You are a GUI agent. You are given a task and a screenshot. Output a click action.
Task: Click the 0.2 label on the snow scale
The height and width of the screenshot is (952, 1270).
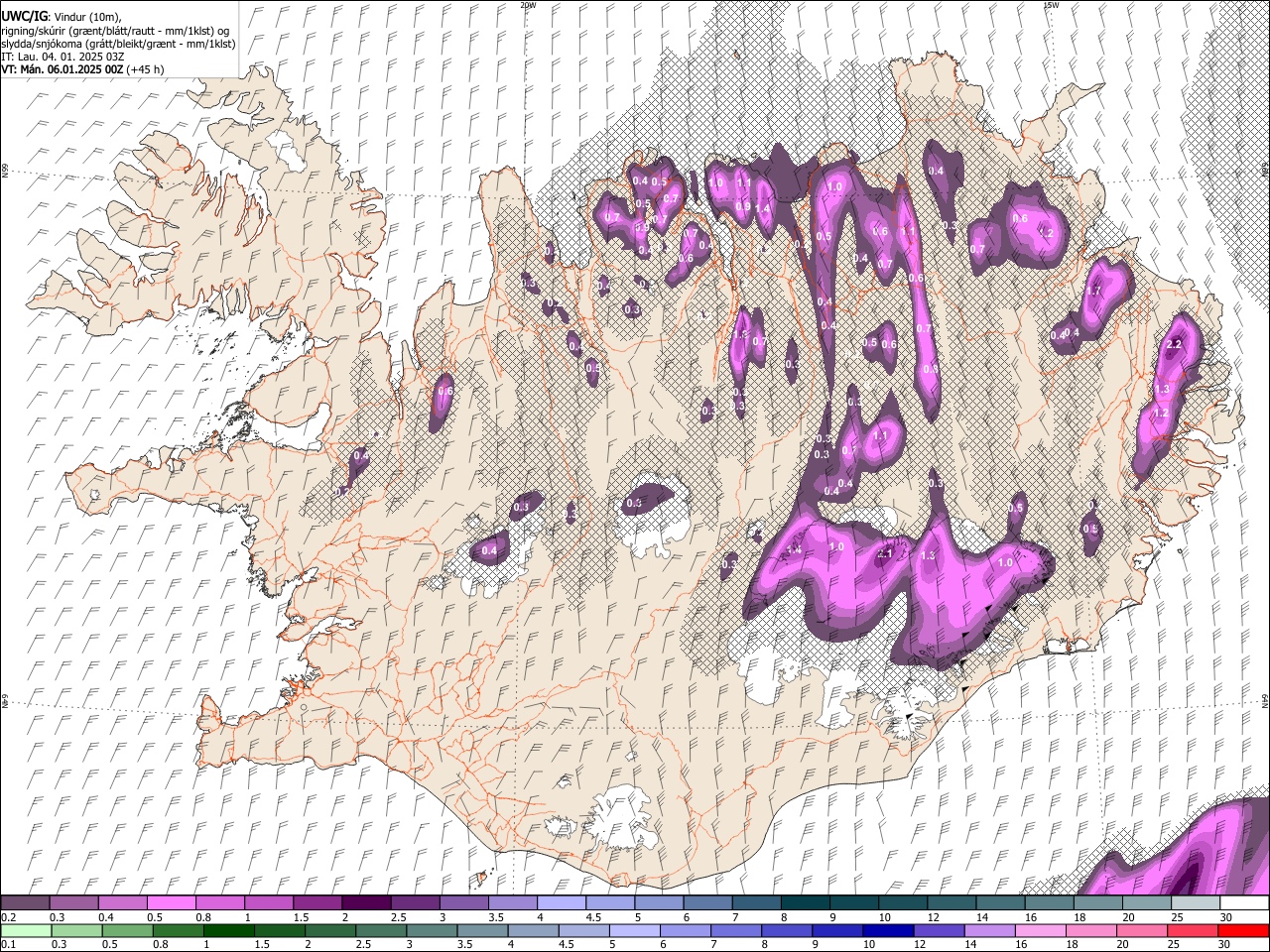pos(8,917)
